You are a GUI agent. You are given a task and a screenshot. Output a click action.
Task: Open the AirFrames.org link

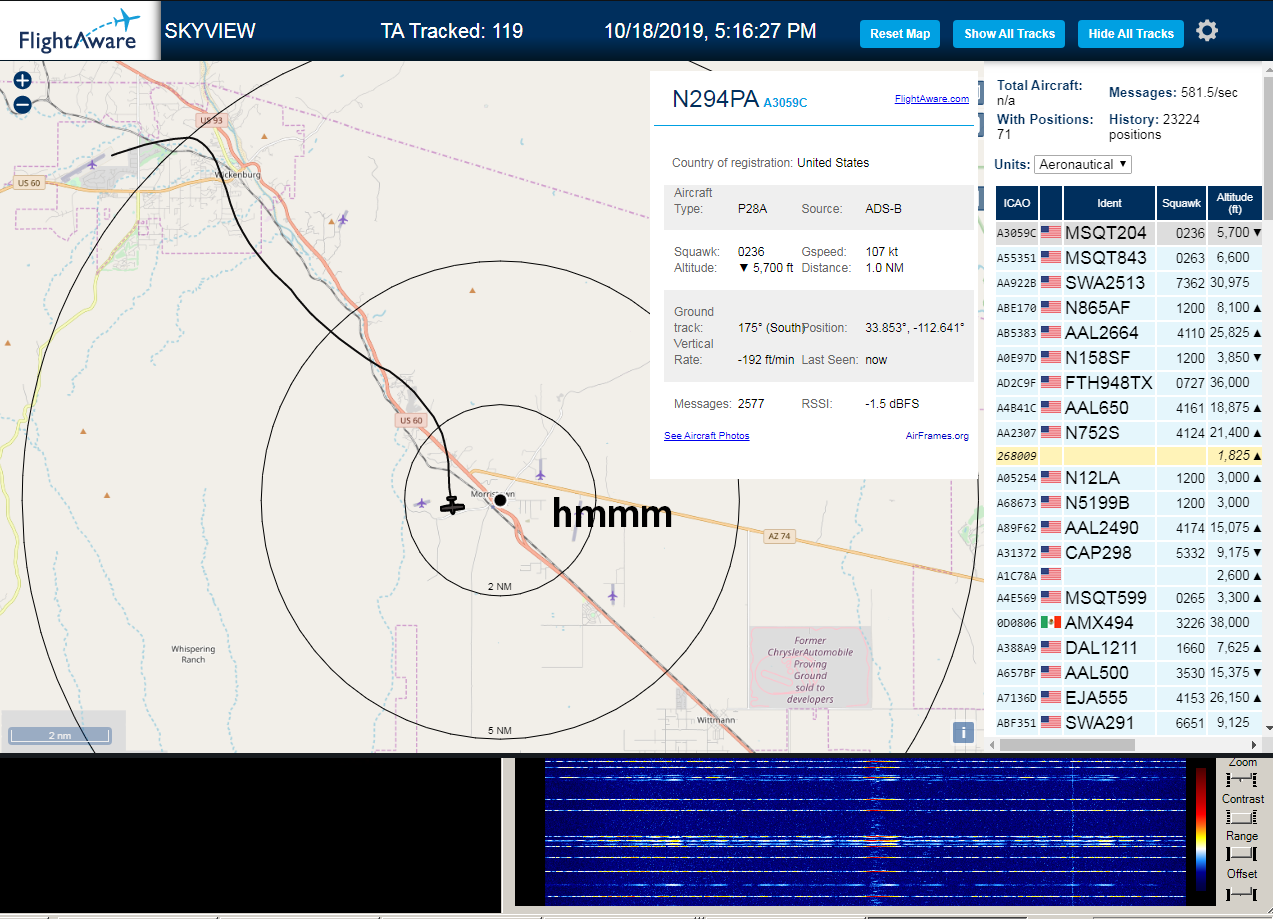[937, 436]
